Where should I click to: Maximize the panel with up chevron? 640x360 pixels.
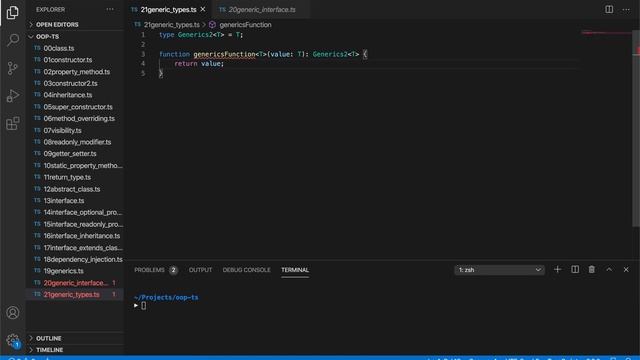tap(609, 269)
